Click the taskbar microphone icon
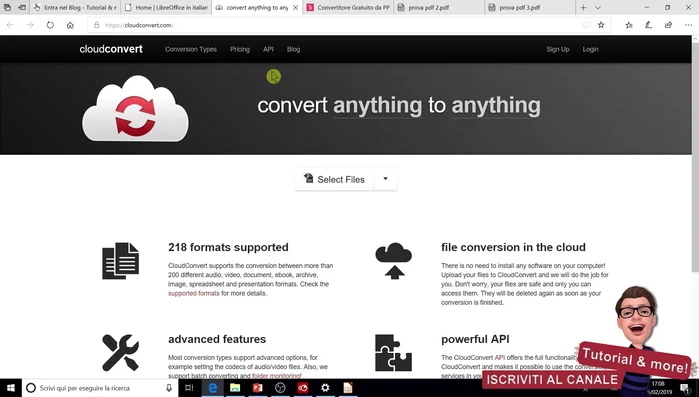 point(169,388)
